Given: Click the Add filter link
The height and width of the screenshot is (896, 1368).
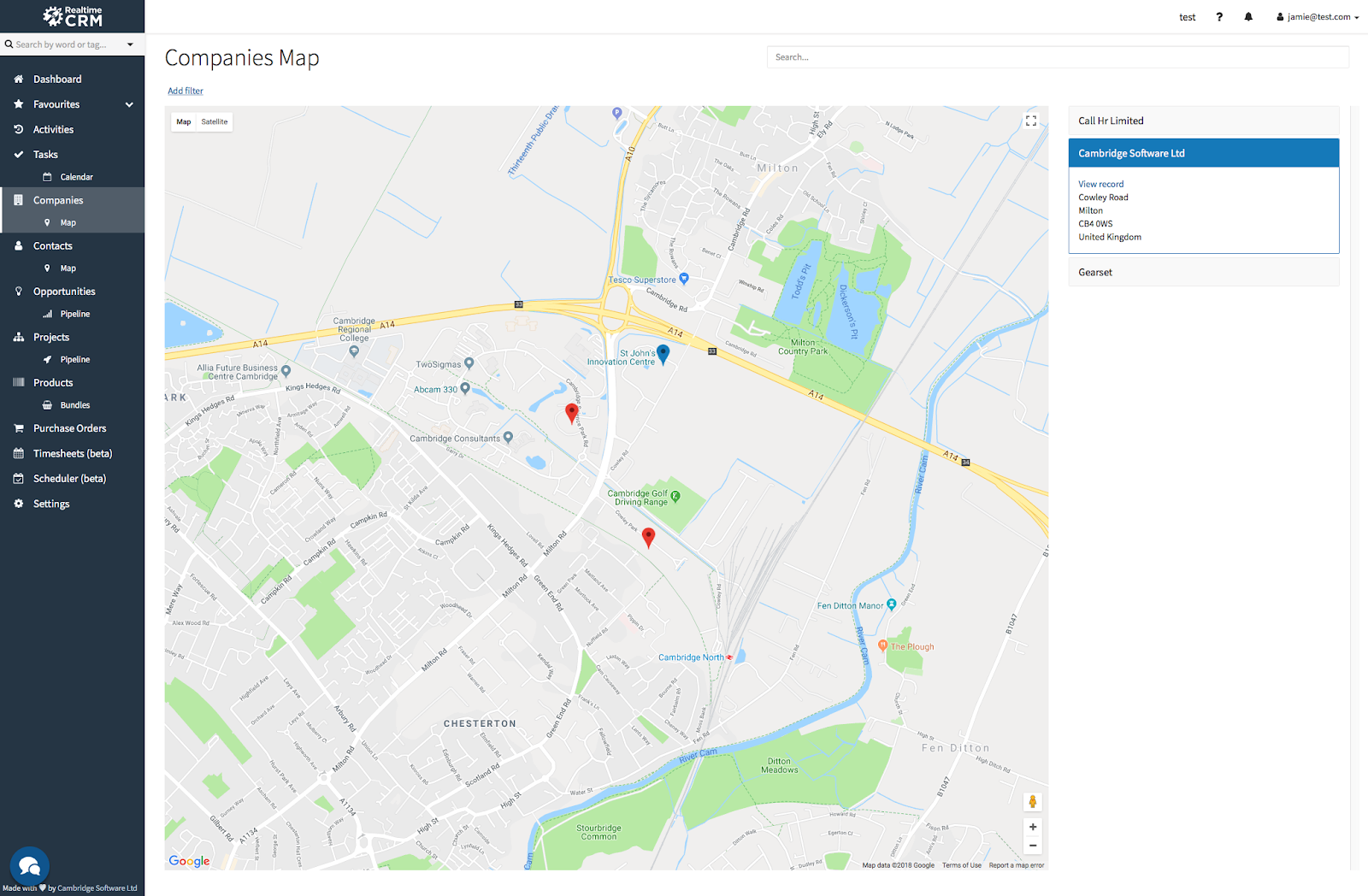Looking at the screenshot, I should [186, 91].
